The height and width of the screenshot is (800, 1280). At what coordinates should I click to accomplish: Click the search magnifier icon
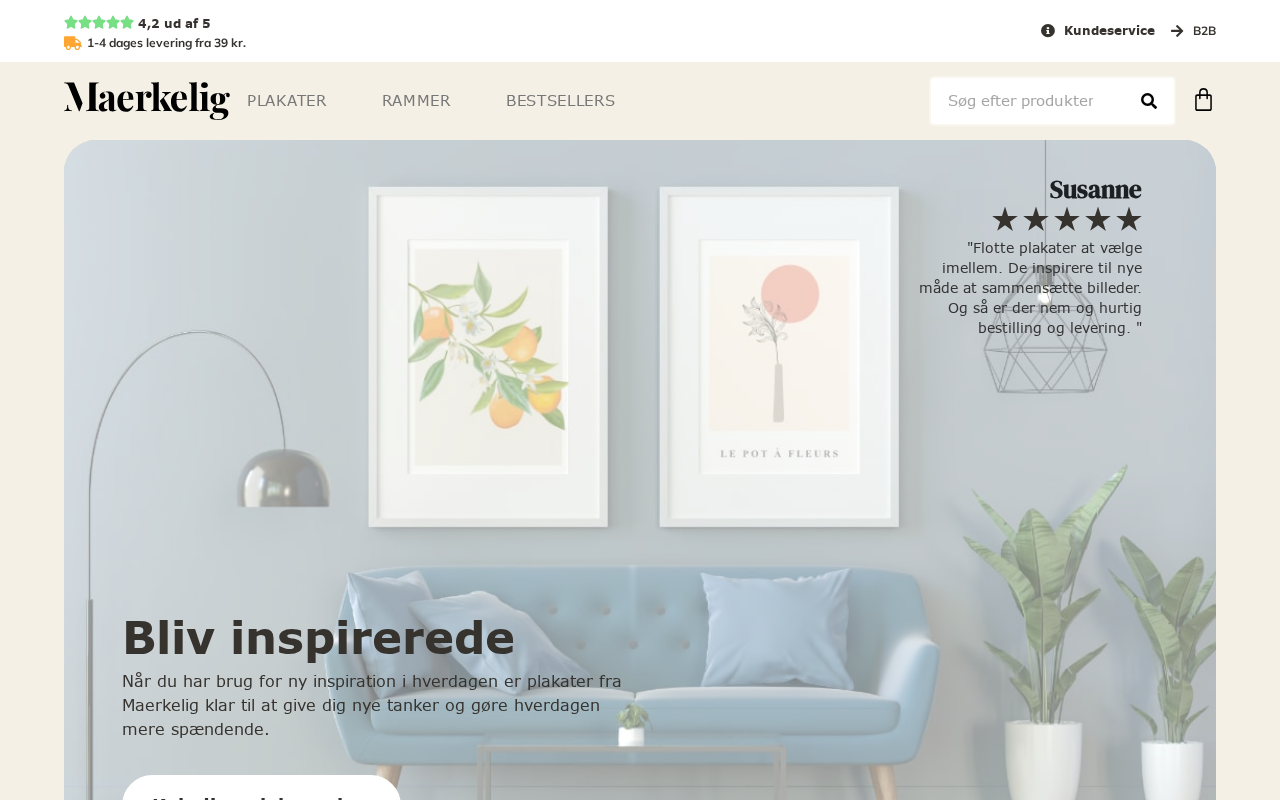tap(1149, 101)
